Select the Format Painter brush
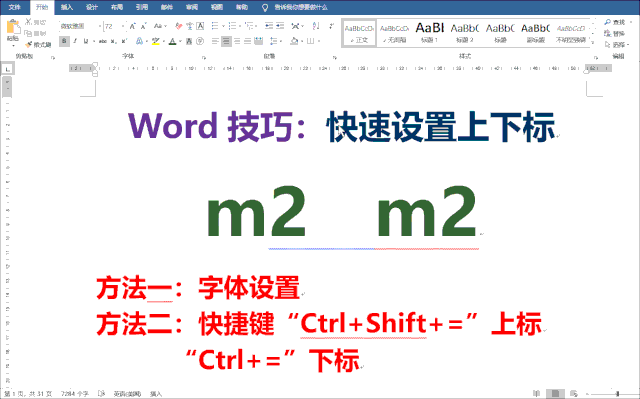This screenshot has width=640, height=399. click(29, 44)
